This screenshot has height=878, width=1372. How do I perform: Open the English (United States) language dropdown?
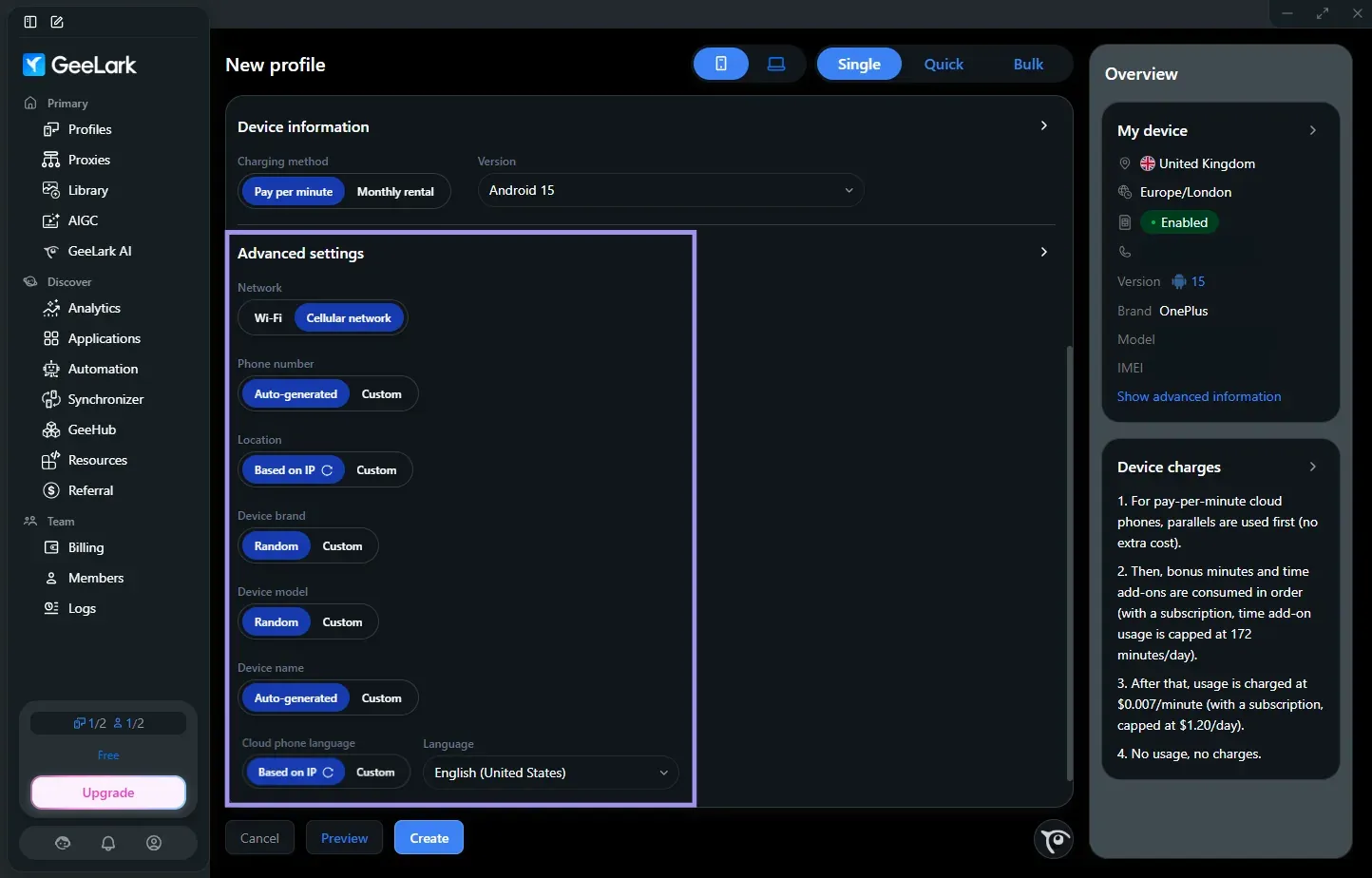click(x=551, y=773)
